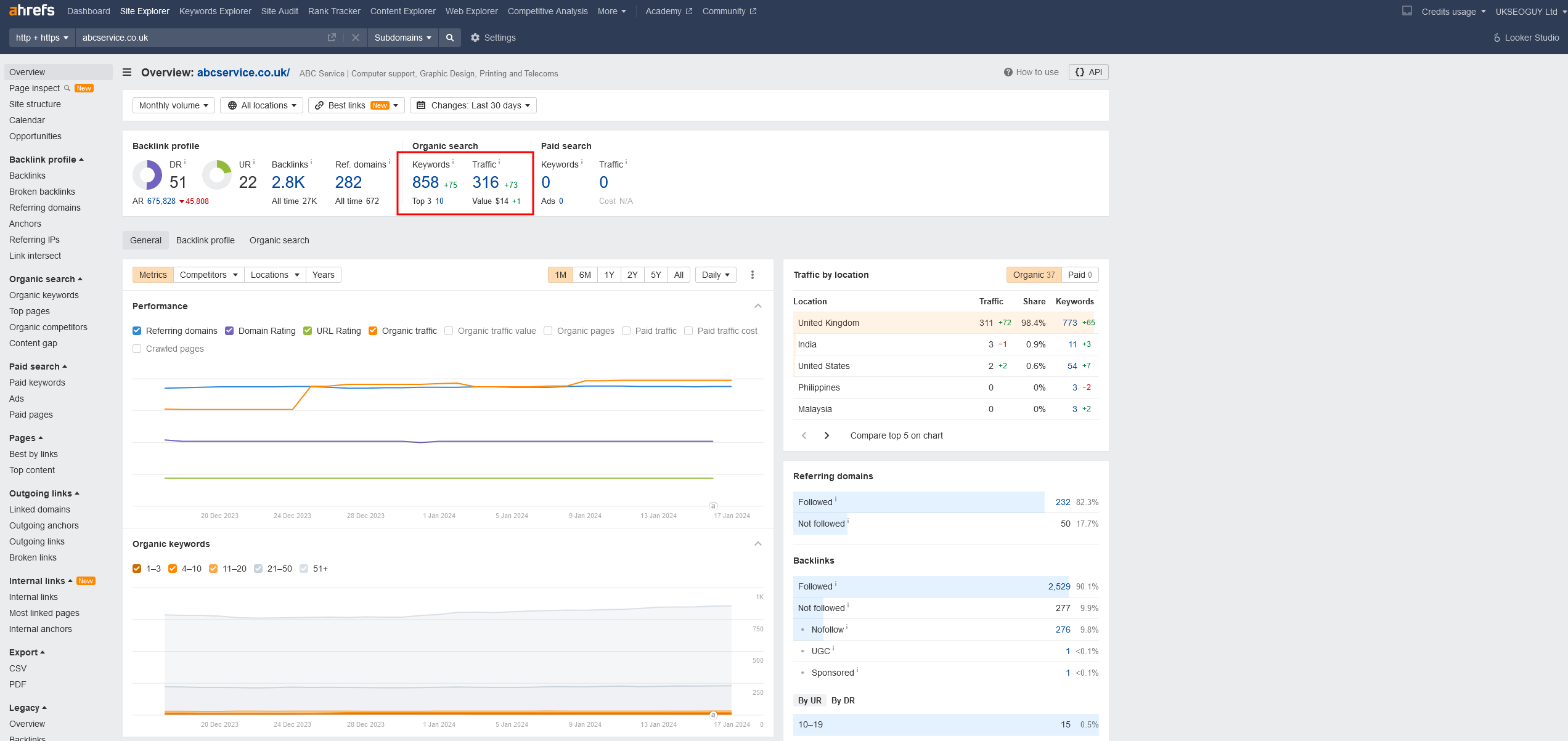Open the external link icon in URL bar

(x=332, y=38)
